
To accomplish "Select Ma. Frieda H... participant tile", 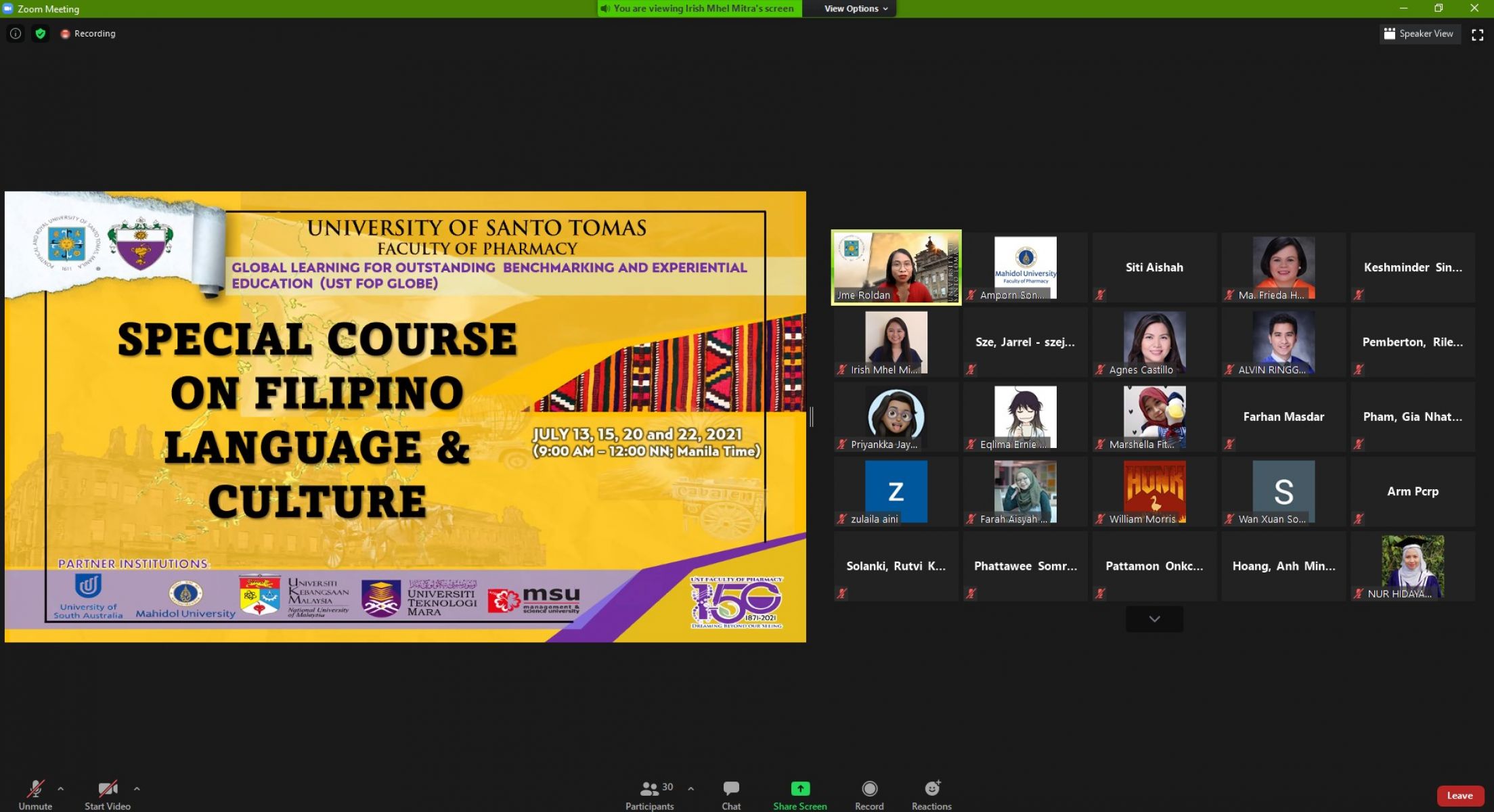I will (x=1283, y=267).
